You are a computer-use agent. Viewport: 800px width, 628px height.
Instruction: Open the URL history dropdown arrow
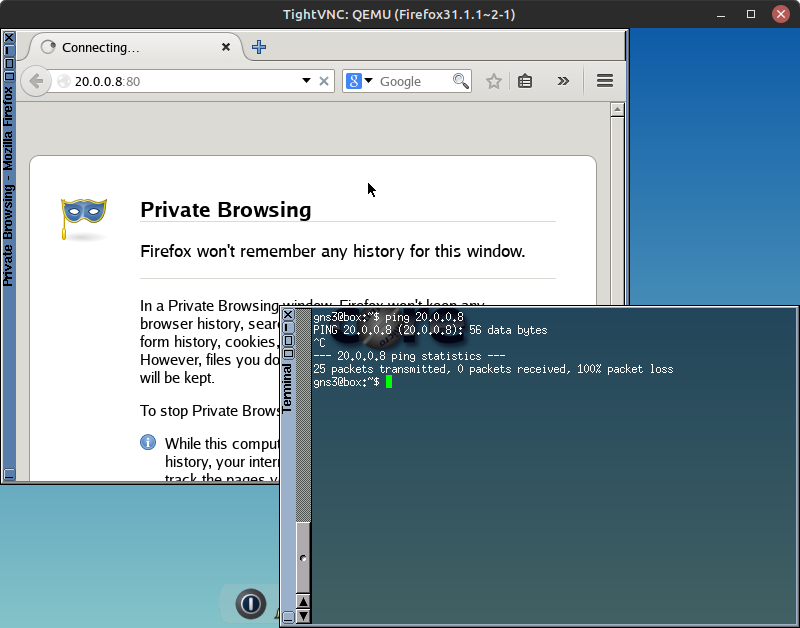pos(306,81)
